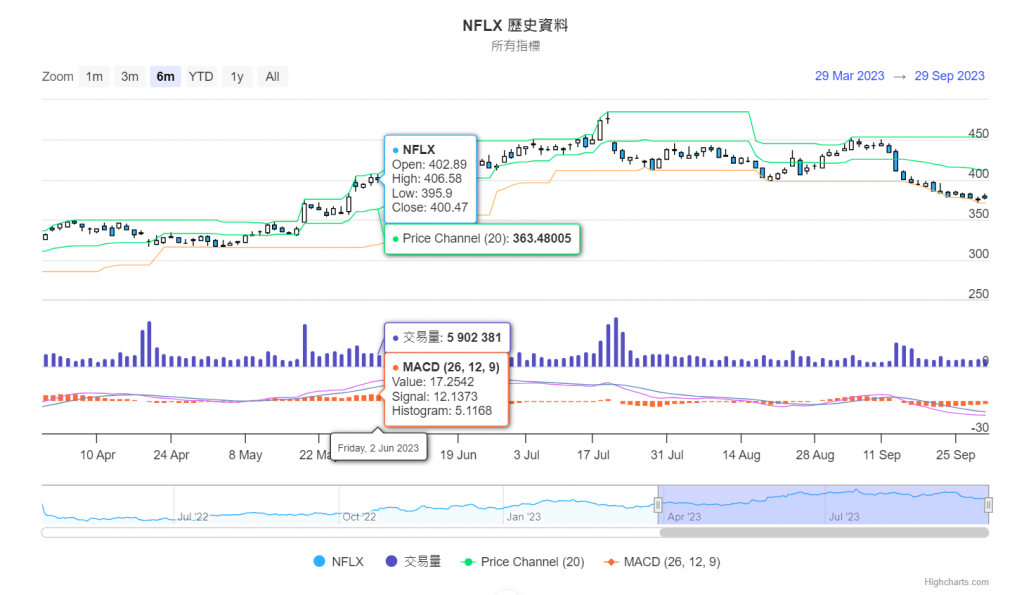Switch zoom range to YTD
1024x595 pixels.
click(200, 76)
